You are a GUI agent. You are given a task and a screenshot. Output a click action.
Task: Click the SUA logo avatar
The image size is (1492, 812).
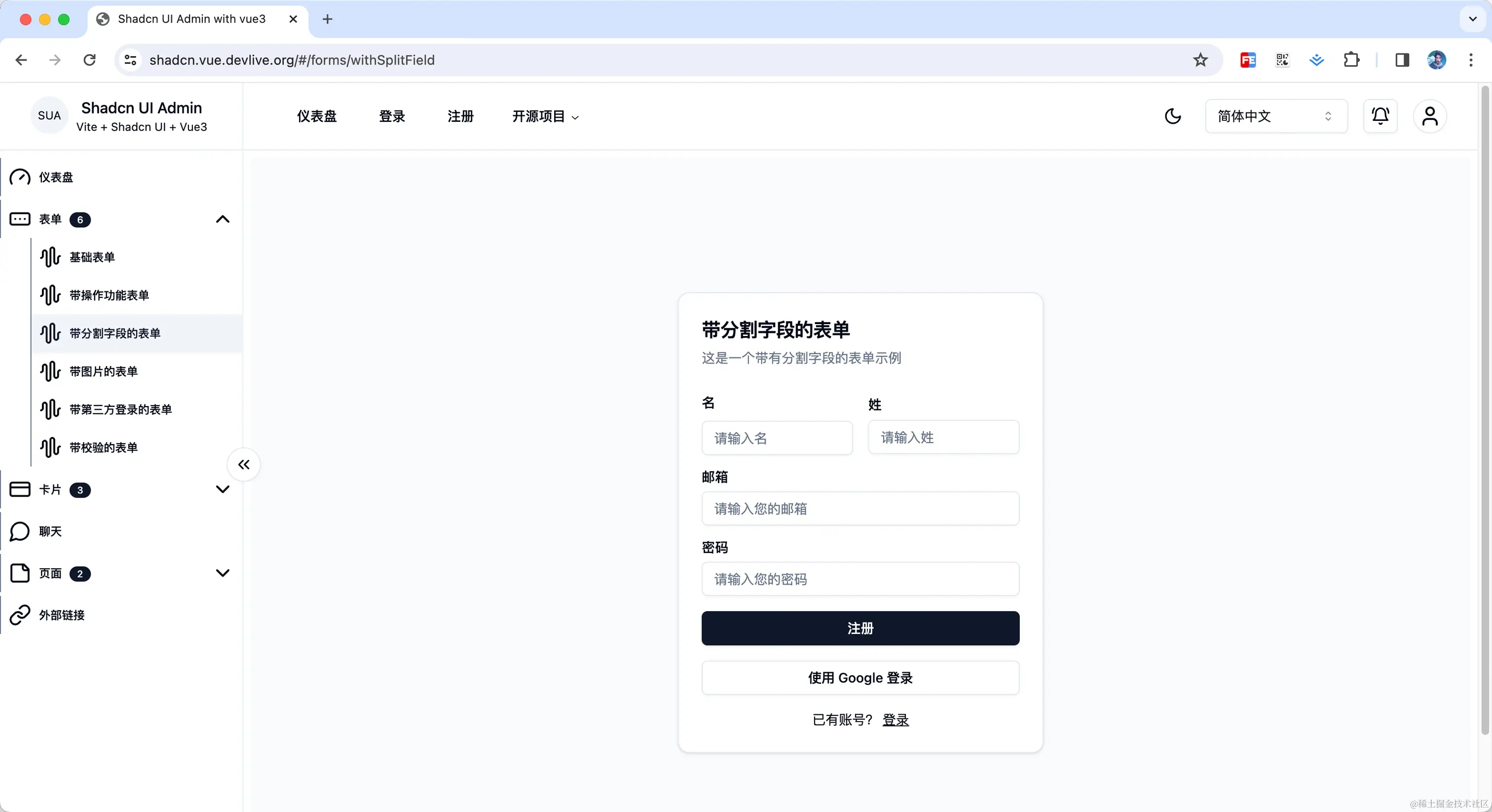click(x=49, y=115)
